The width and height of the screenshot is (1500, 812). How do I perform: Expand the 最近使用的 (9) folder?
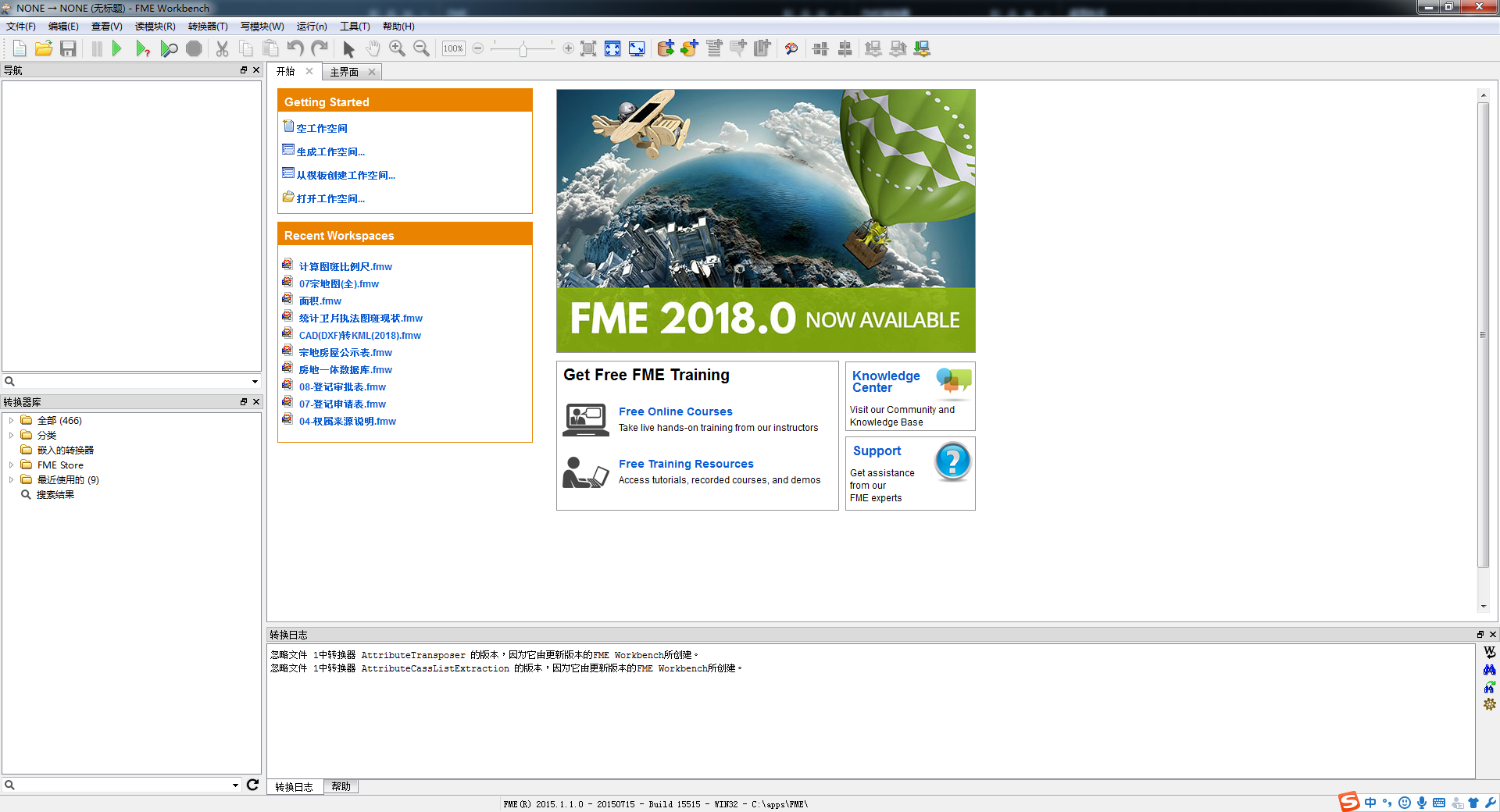[11, 479]
